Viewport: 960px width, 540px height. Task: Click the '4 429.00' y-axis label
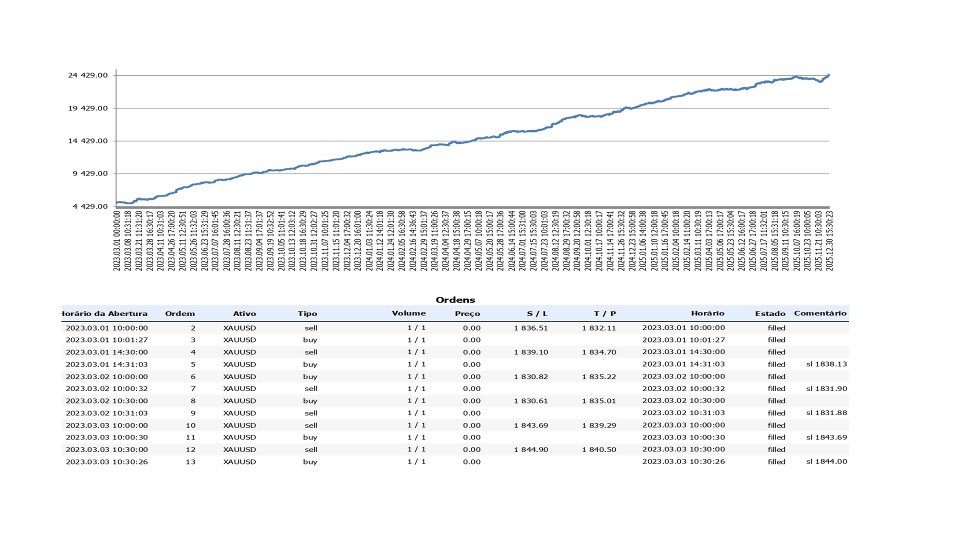[x=91, y=206]
